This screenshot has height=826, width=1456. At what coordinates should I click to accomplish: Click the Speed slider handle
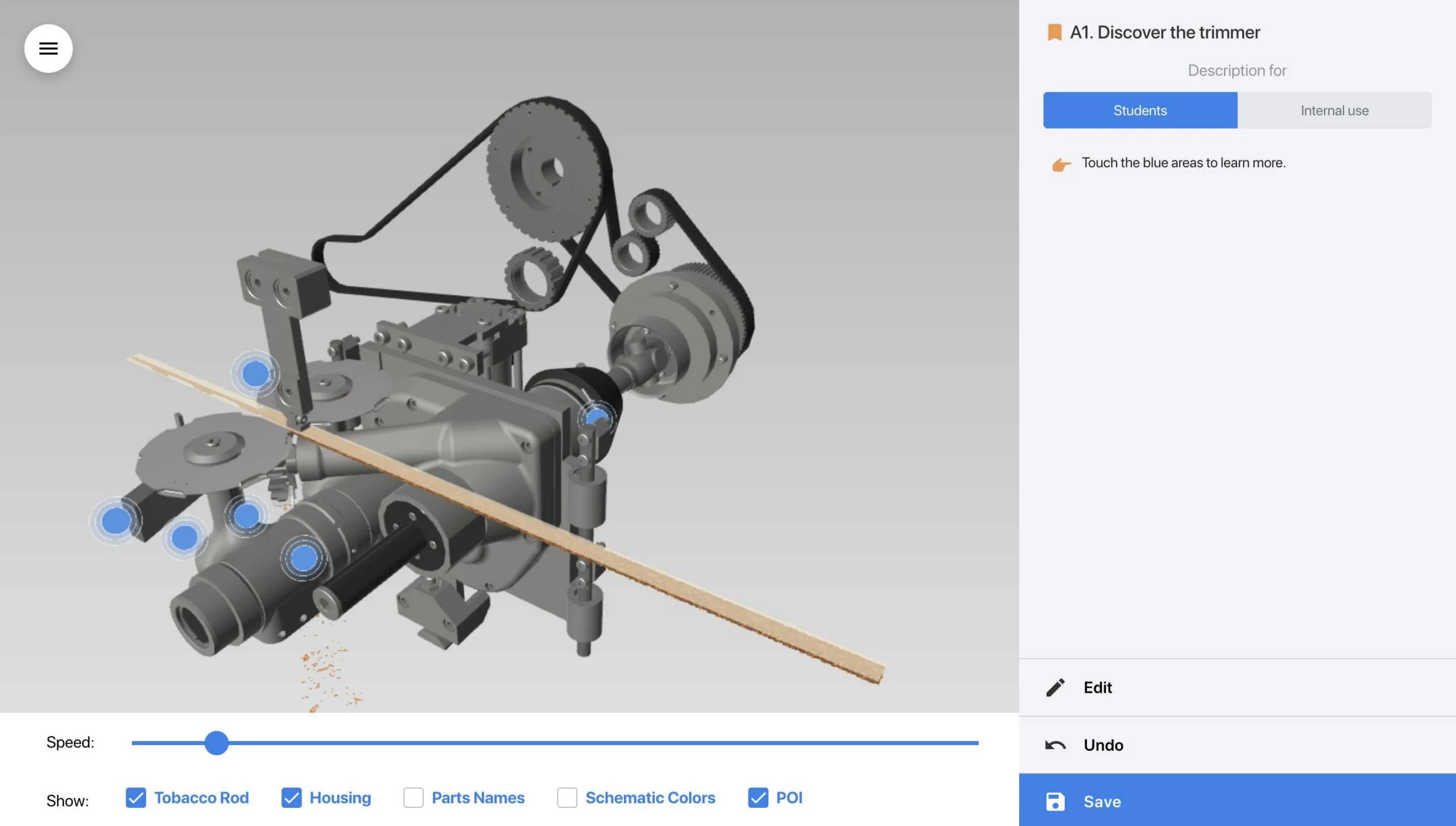pos(216,743)
